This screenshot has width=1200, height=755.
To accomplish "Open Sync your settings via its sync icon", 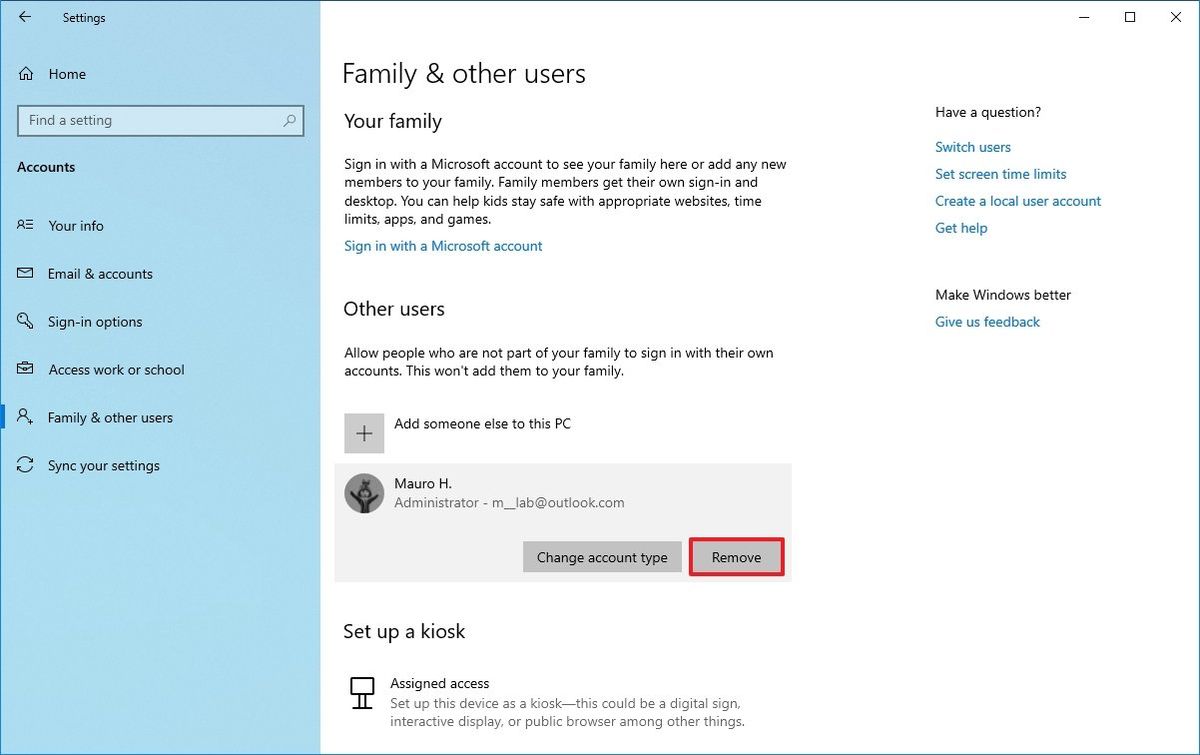I will point(25,465).
